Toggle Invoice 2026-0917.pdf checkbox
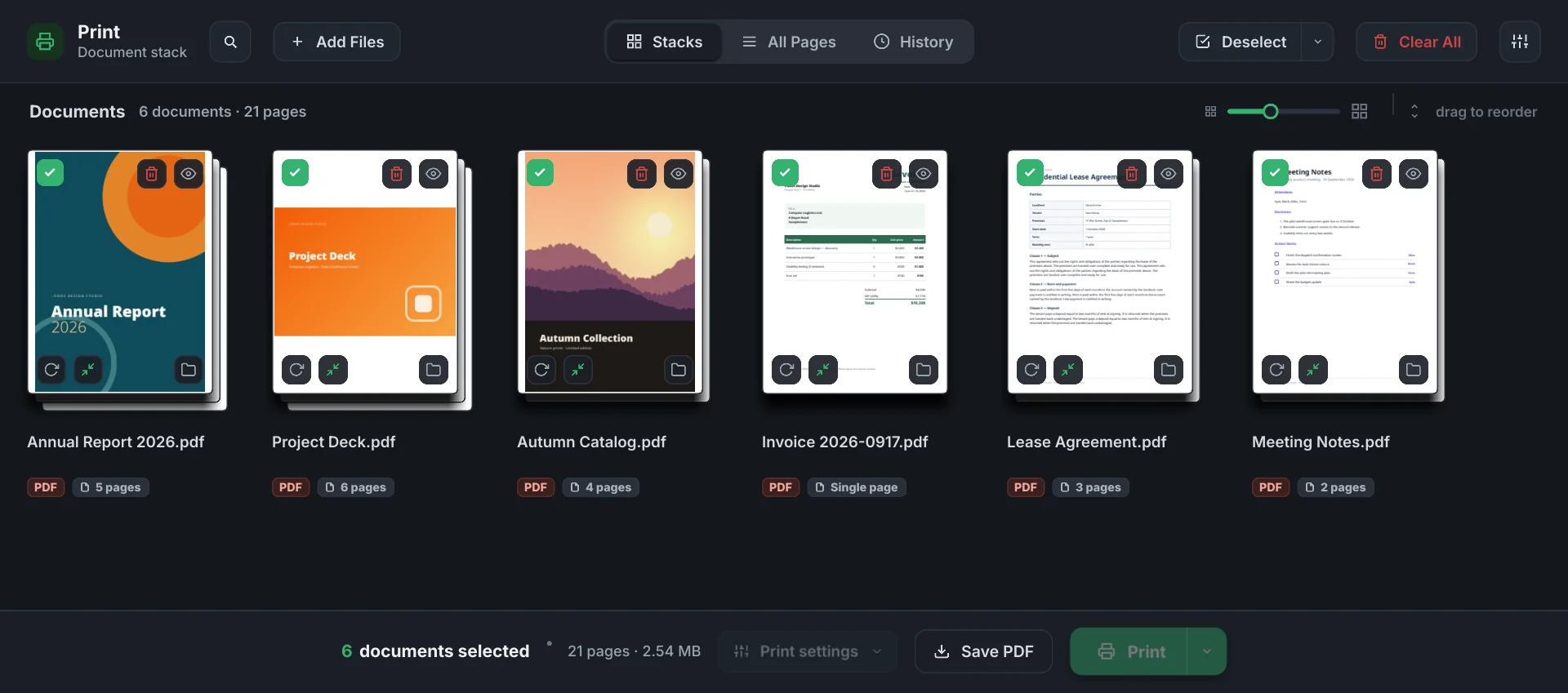 coord(786,173)
